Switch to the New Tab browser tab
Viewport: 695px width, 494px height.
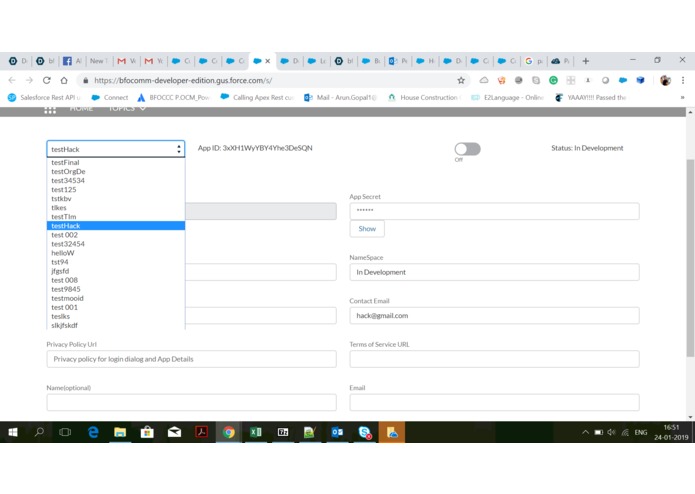pos(99,61)
